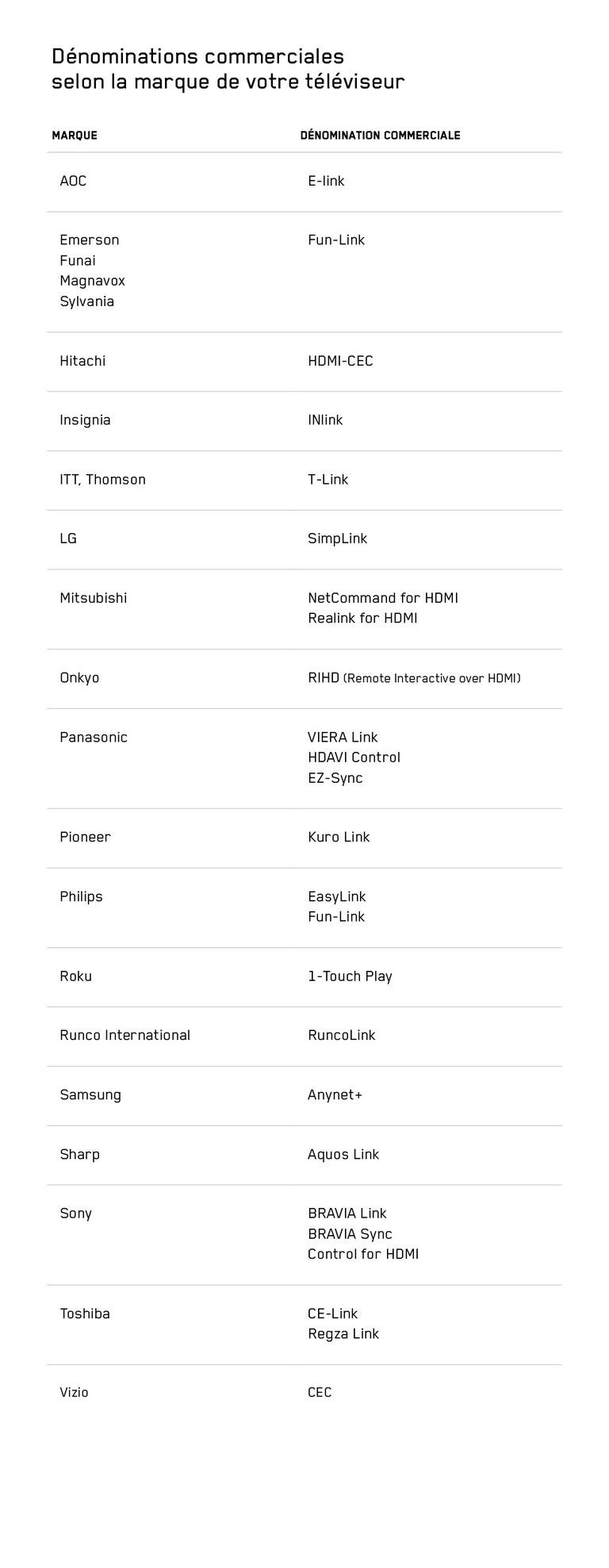
Task: Click the T-Link entry
Action: tap(327, 480)
